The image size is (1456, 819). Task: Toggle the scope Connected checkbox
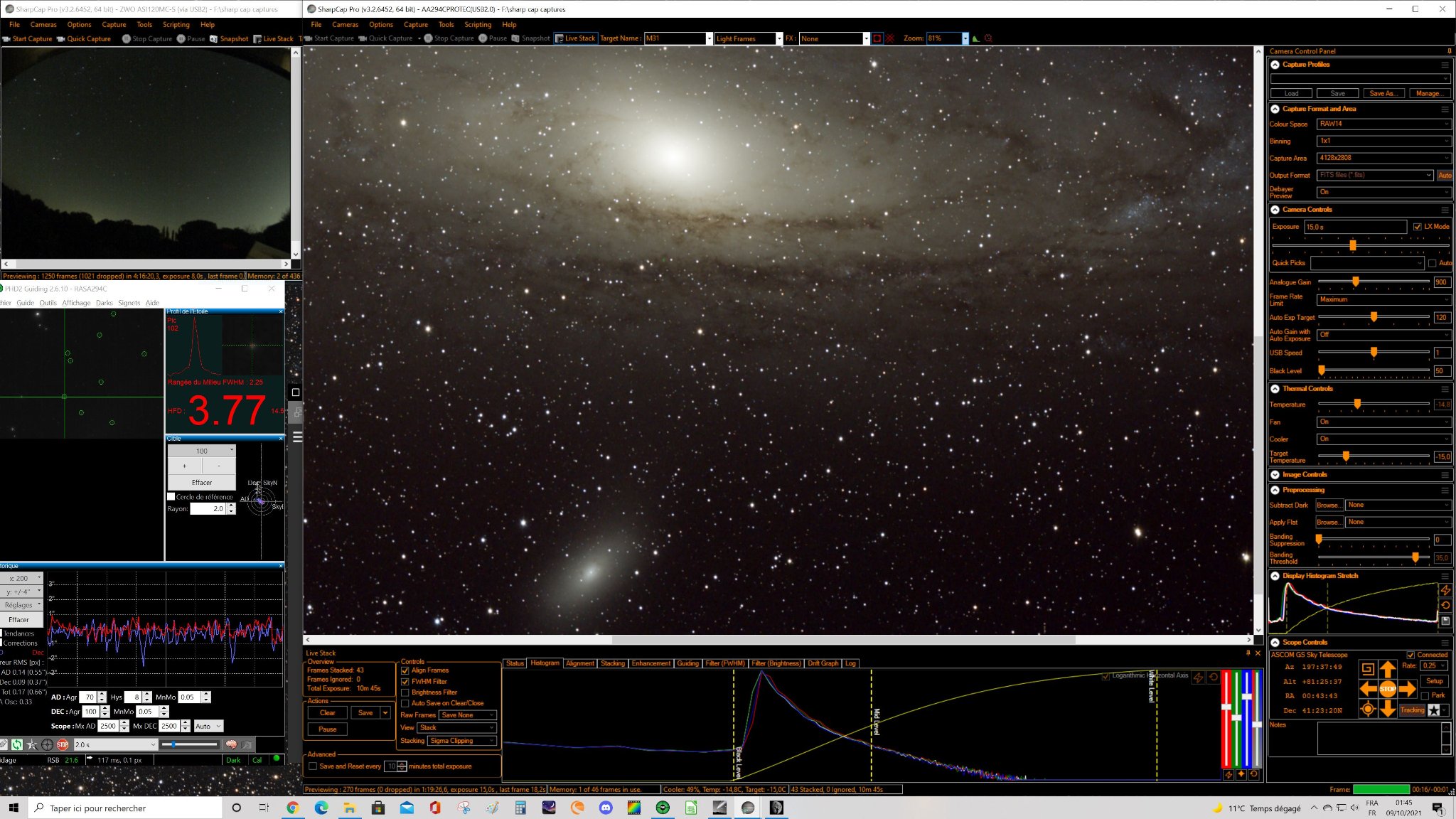coord(1410,655)
